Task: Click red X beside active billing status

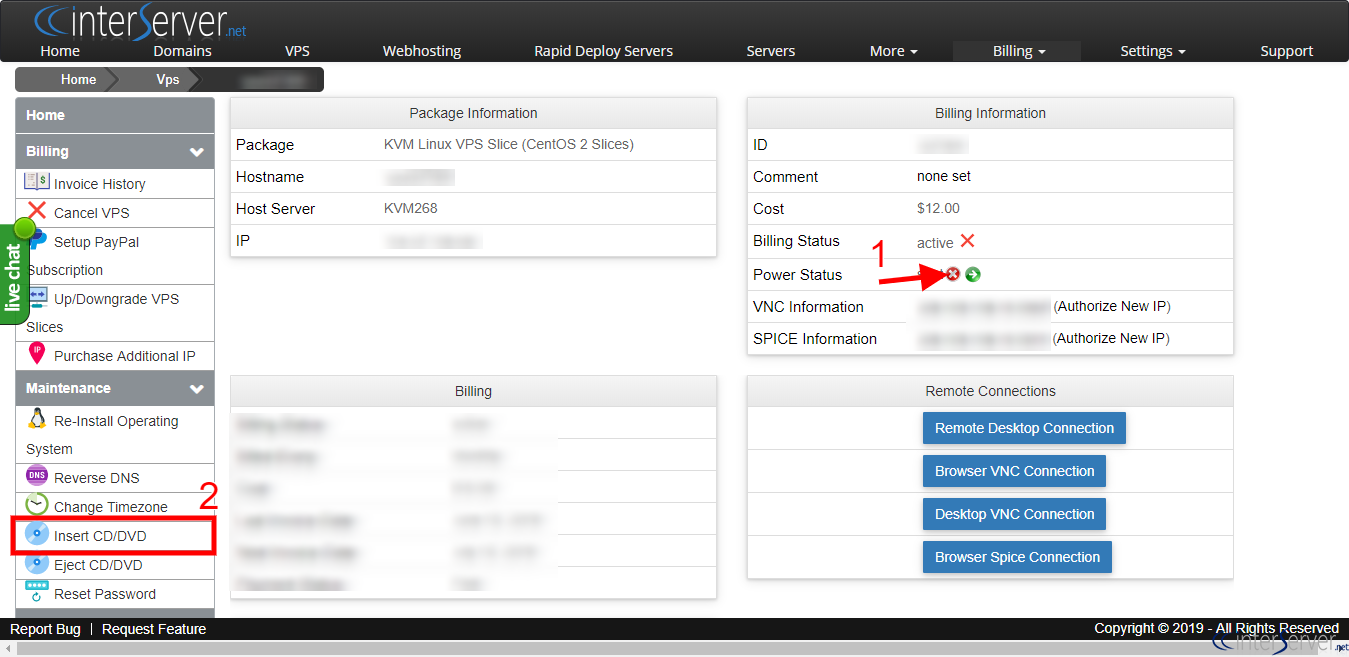Action: click(x=967, y=241)
